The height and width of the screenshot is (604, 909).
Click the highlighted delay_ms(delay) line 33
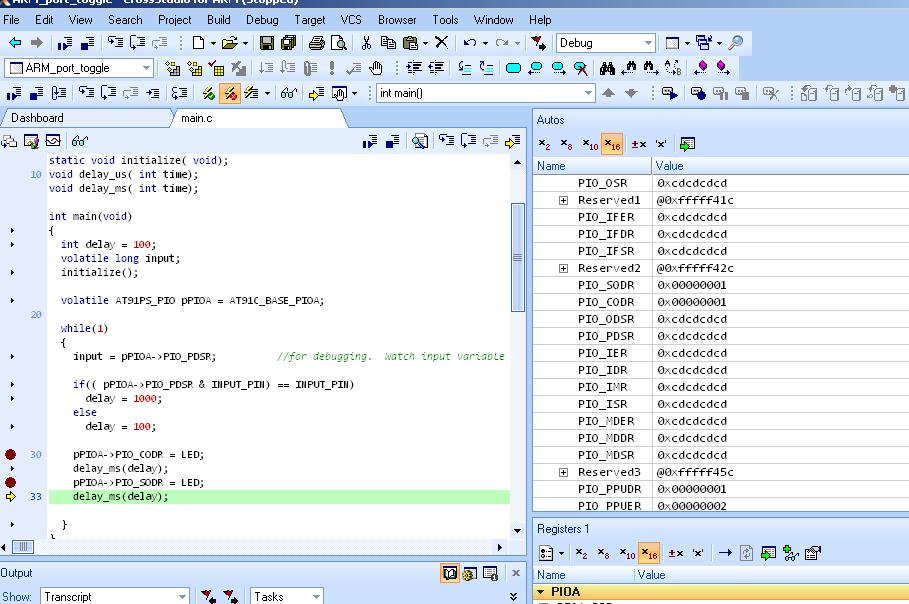click(279, 497)
